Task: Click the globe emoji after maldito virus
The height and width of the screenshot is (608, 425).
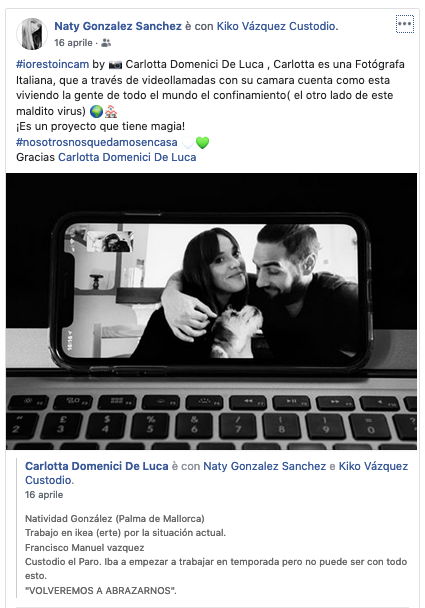Action: [96, 112]
